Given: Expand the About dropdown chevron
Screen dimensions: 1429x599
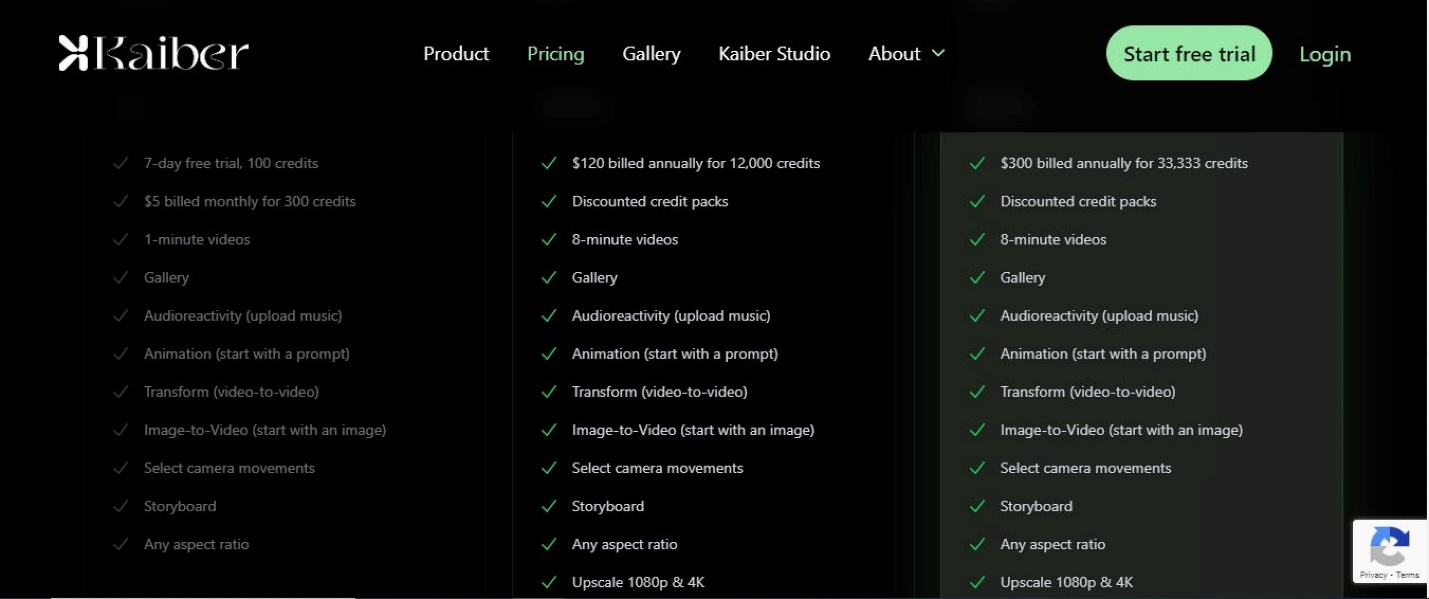Looking at the screenshot, I should pyautogui.click(x=938, y=53).
